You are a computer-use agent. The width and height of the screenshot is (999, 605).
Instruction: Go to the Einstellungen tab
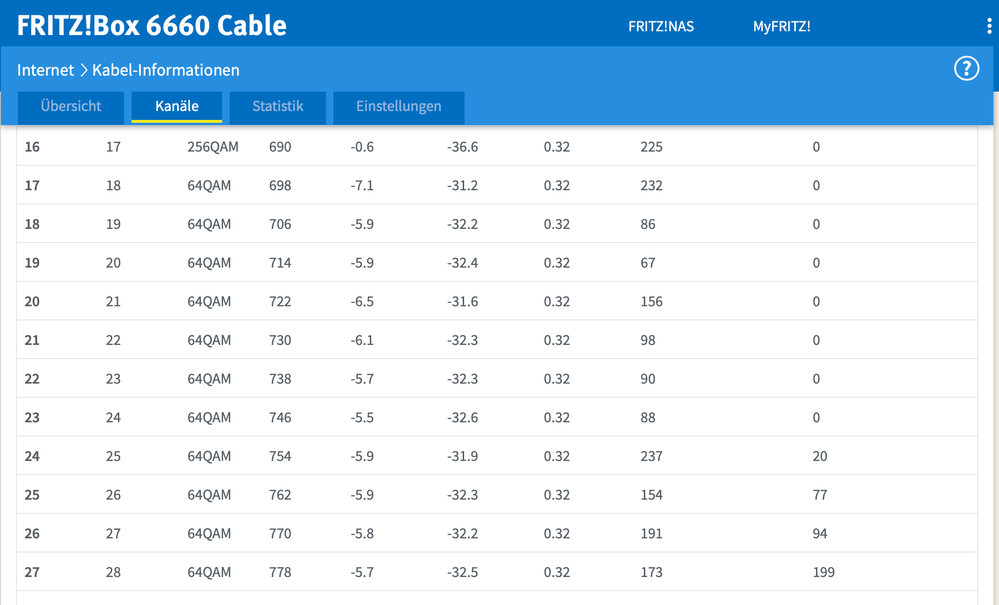[398, 106]
